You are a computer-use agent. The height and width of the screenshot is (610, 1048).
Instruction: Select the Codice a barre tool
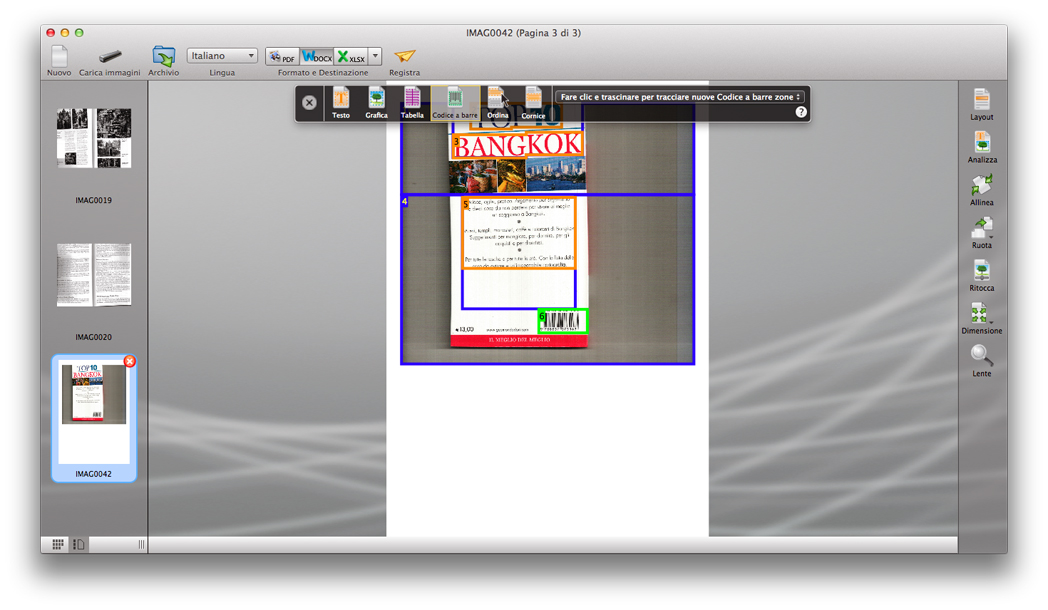tap(455, 103)
